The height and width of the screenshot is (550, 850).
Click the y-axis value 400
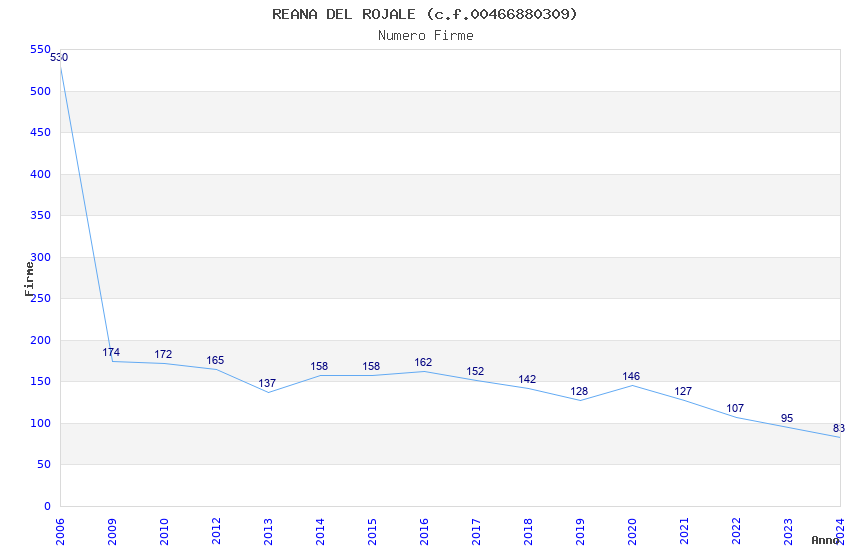[x=41, y=174]
